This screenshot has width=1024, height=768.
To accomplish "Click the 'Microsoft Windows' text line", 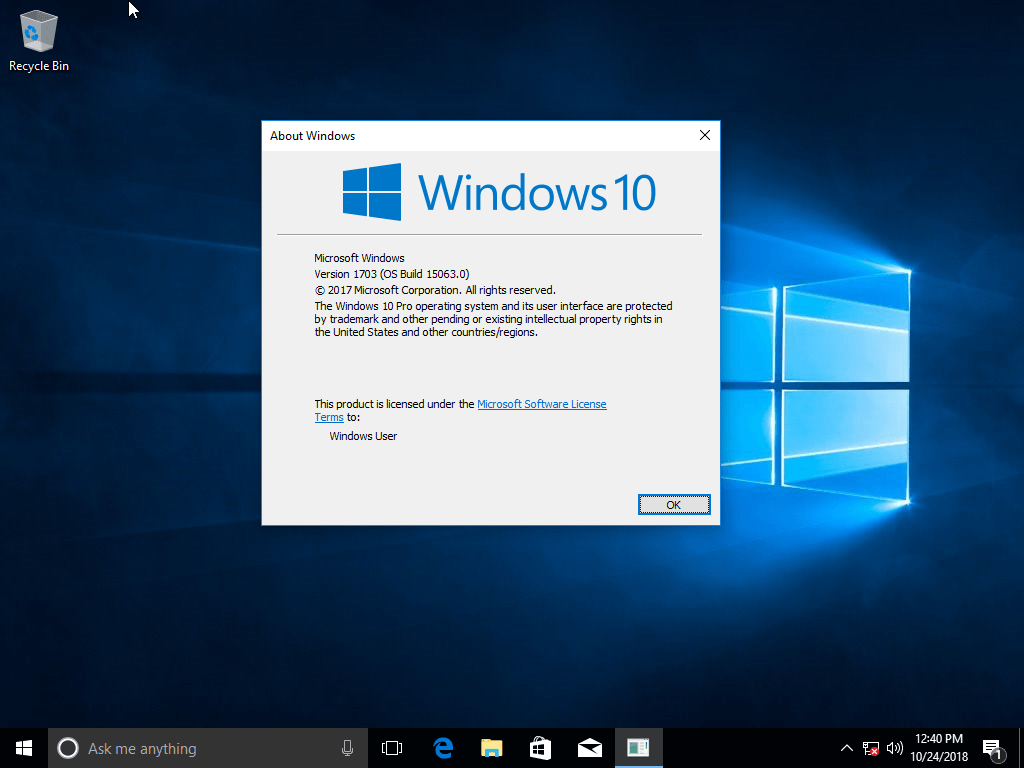I will [x=359, y=258].
